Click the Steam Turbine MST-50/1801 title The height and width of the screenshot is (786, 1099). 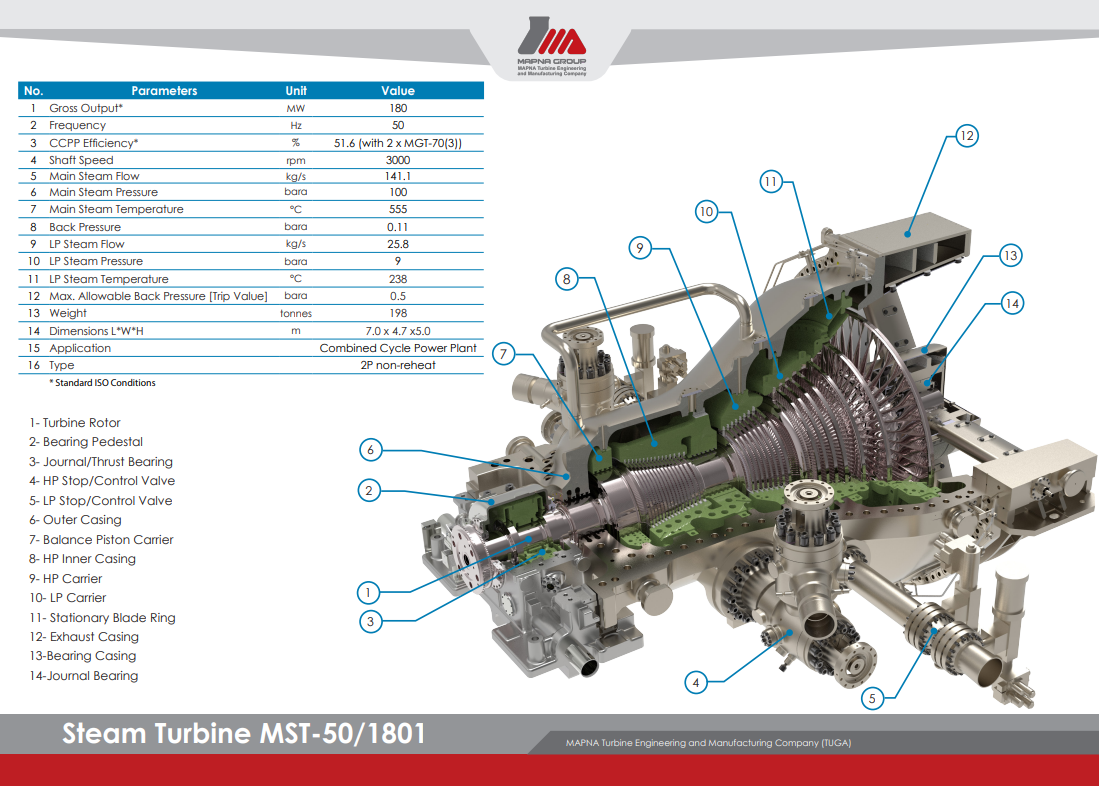click(x=244, y=734)
